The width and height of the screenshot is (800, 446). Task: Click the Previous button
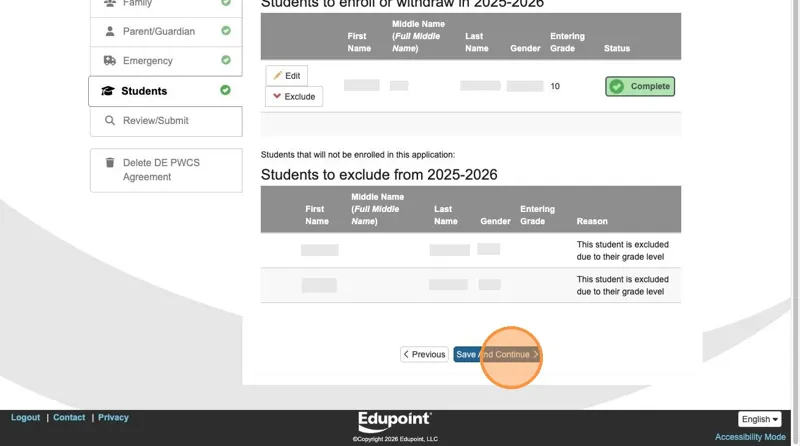click(x=424, y=354)
